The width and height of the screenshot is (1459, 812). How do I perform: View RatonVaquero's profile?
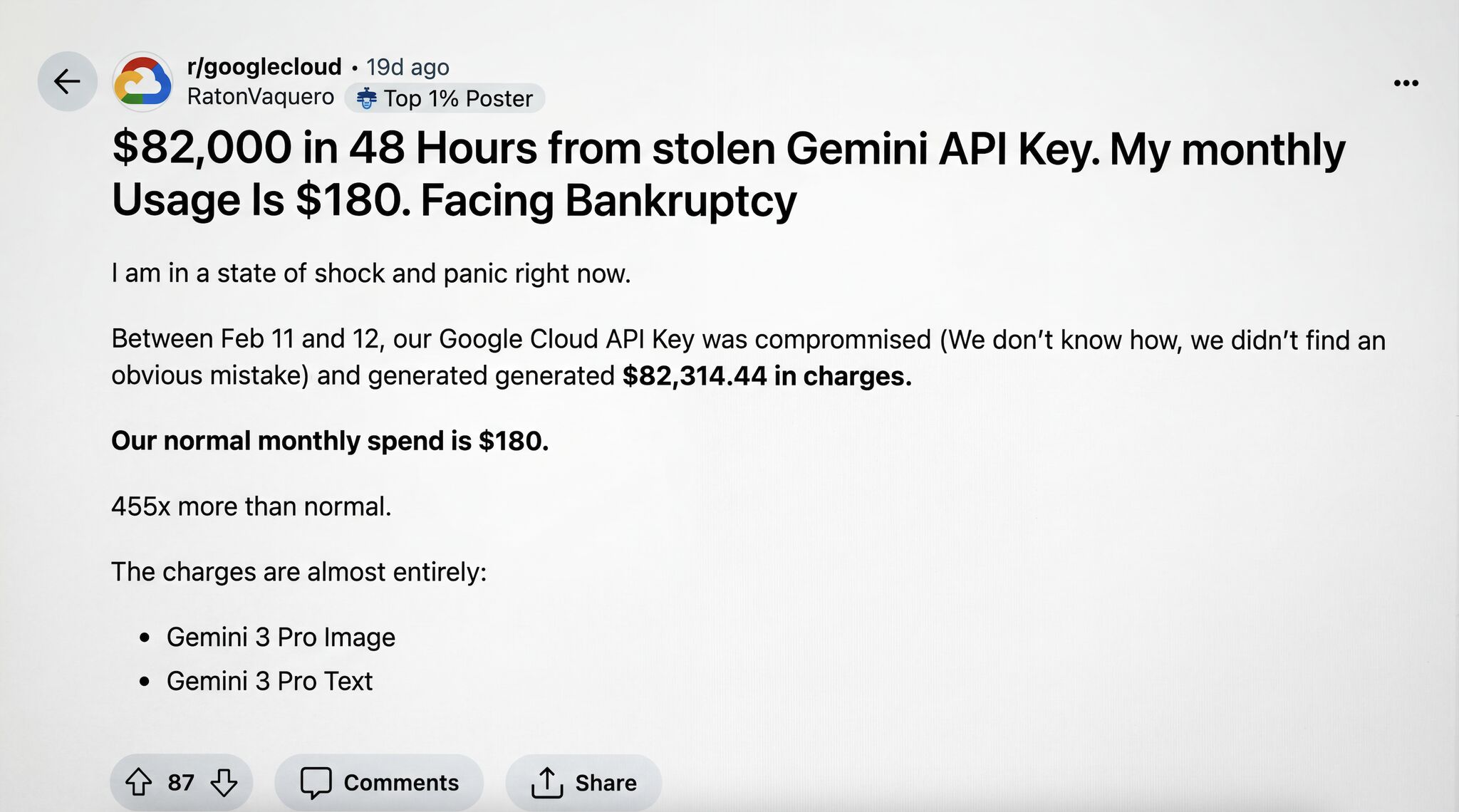click(x=261, y=97)
